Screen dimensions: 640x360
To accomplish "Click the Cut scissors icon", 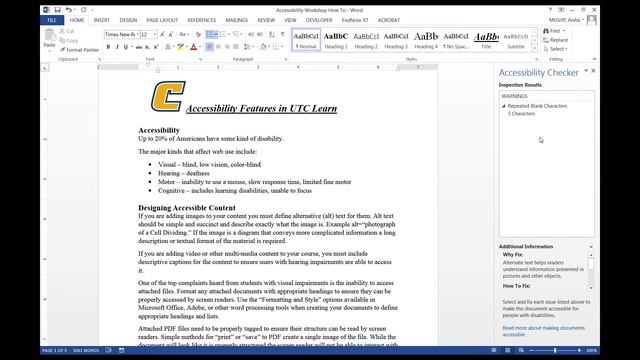I will 62,31.
